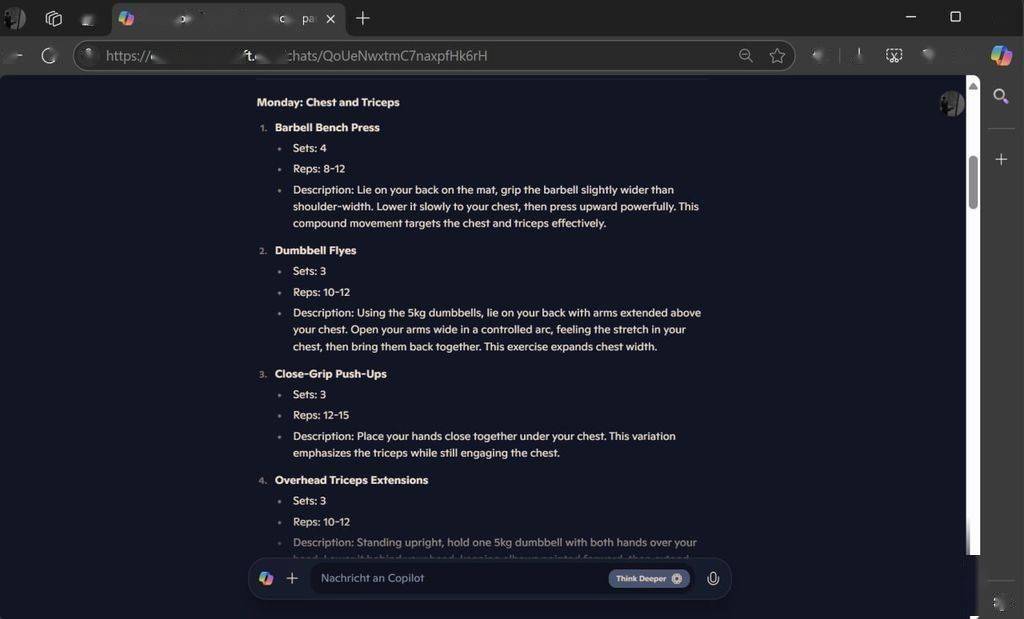Image resolution: width=1024 pixels, height=619 pixels.
Task: Click the Close-Grip Push-Ups heading
Action: 330,373
